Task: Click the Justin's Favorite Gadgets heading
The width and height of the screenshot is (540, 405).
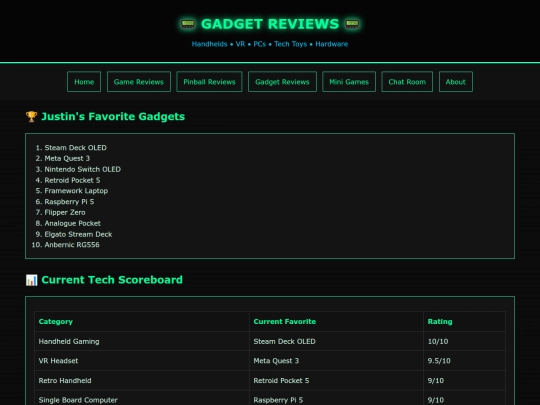Action: click(113, 116)
